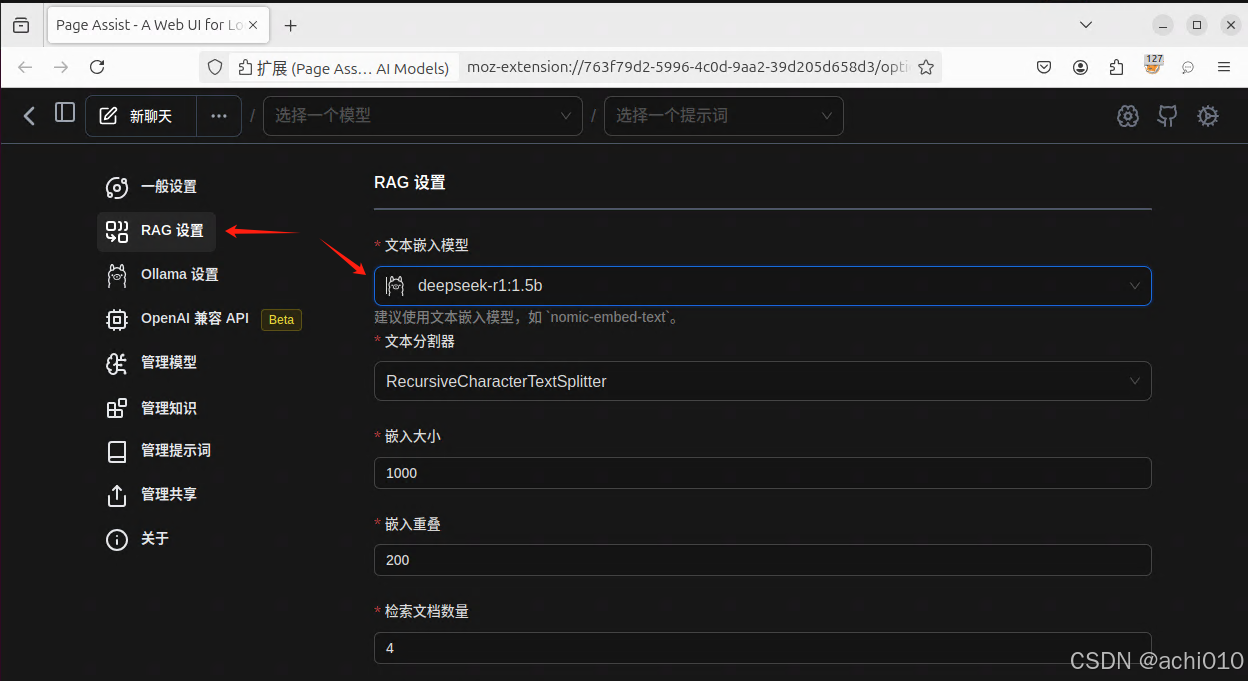Open the 选择一个提示词 dropdown
1248x681 pixels.
pos(724,116)
